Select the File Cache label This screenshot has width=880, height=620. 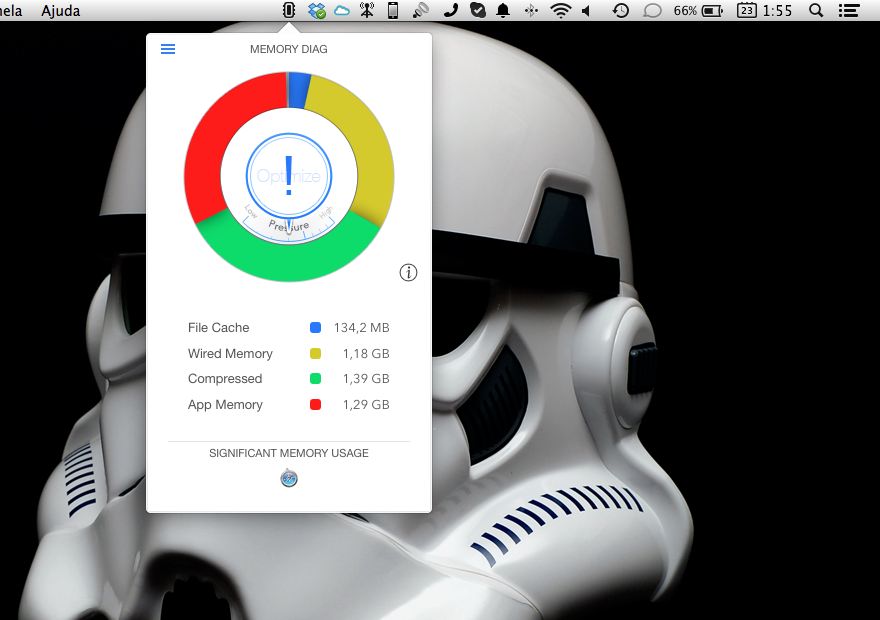[x=218, y=327]
